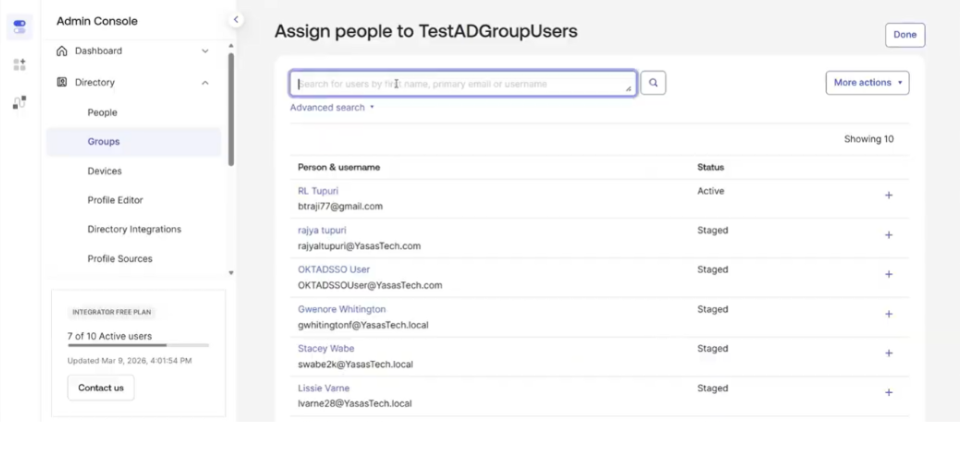The width and height of the screenshot is (960, 455).
Task: Expand the Advanced search options
Action: click(332, 107)
